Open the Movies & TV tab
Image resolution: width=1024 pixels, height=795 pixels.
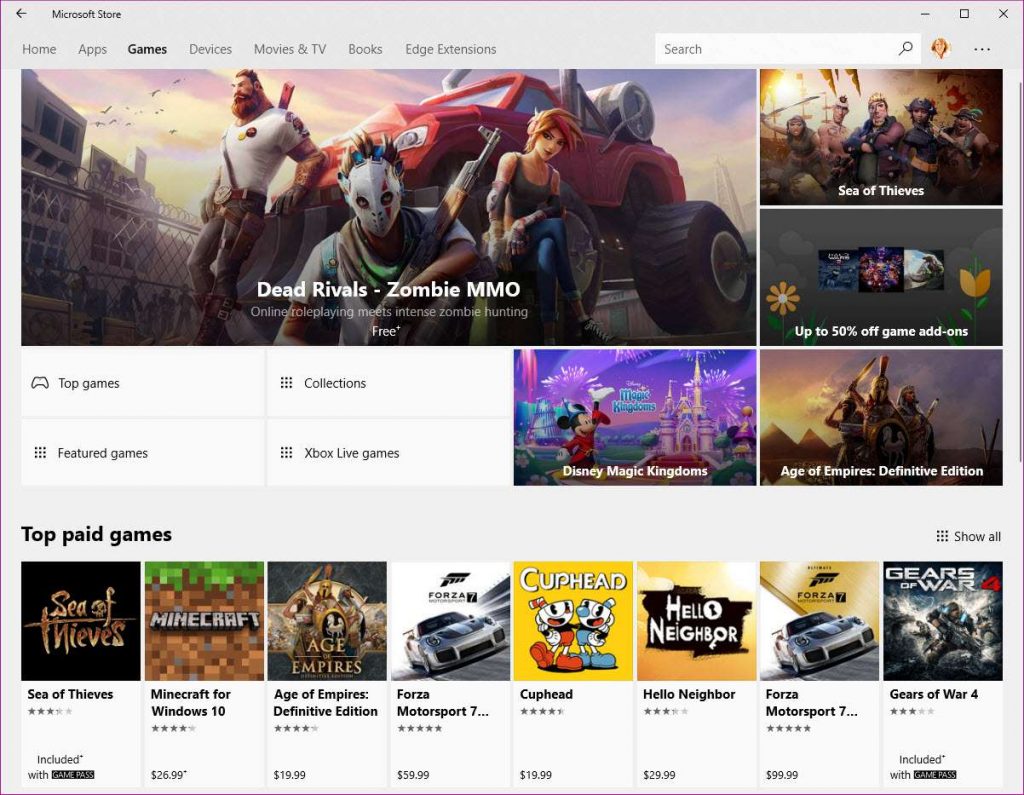[290, 49]
